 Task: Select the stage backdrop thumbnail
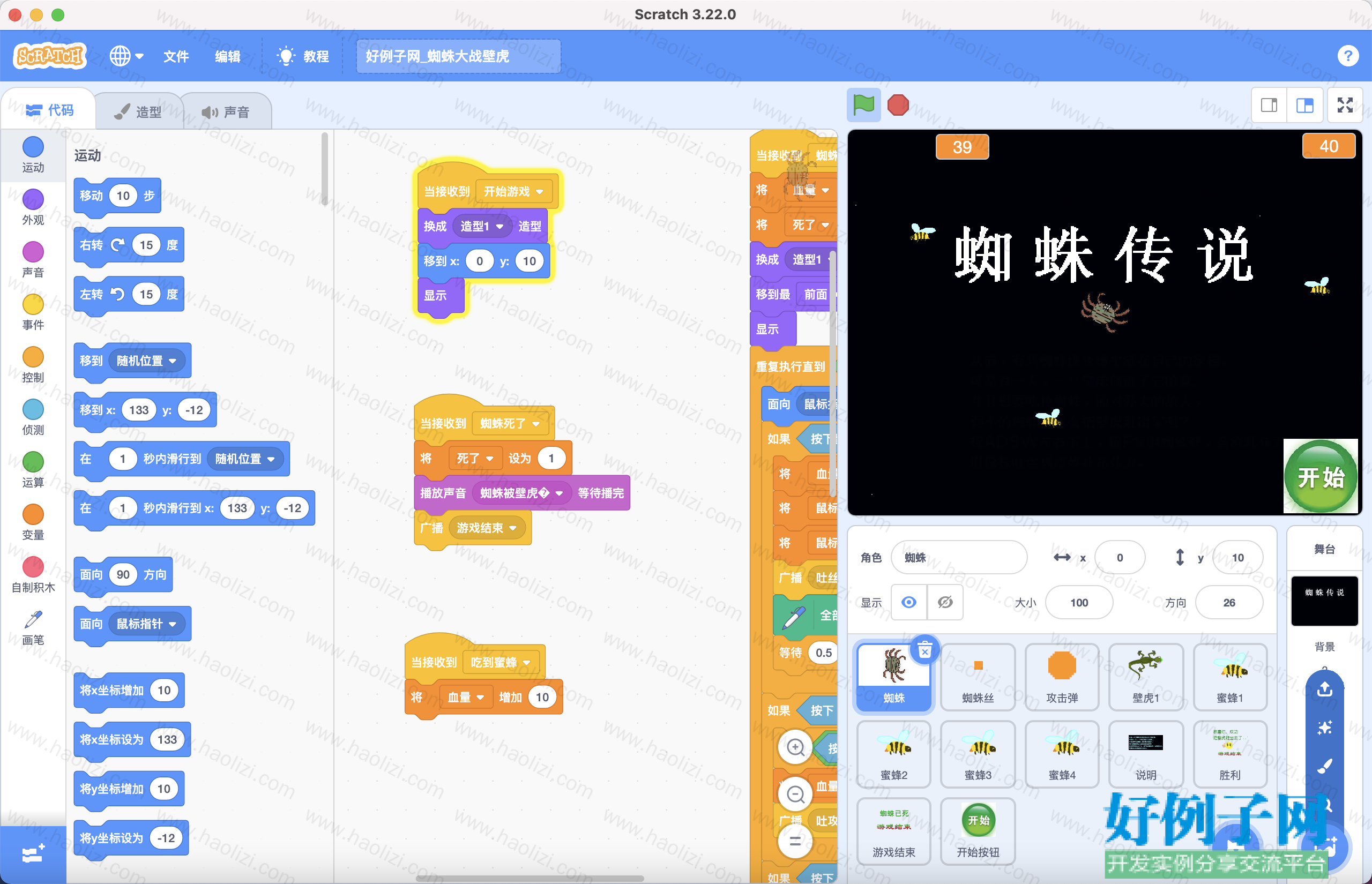pyautogui.click(x=1324, y=601)
